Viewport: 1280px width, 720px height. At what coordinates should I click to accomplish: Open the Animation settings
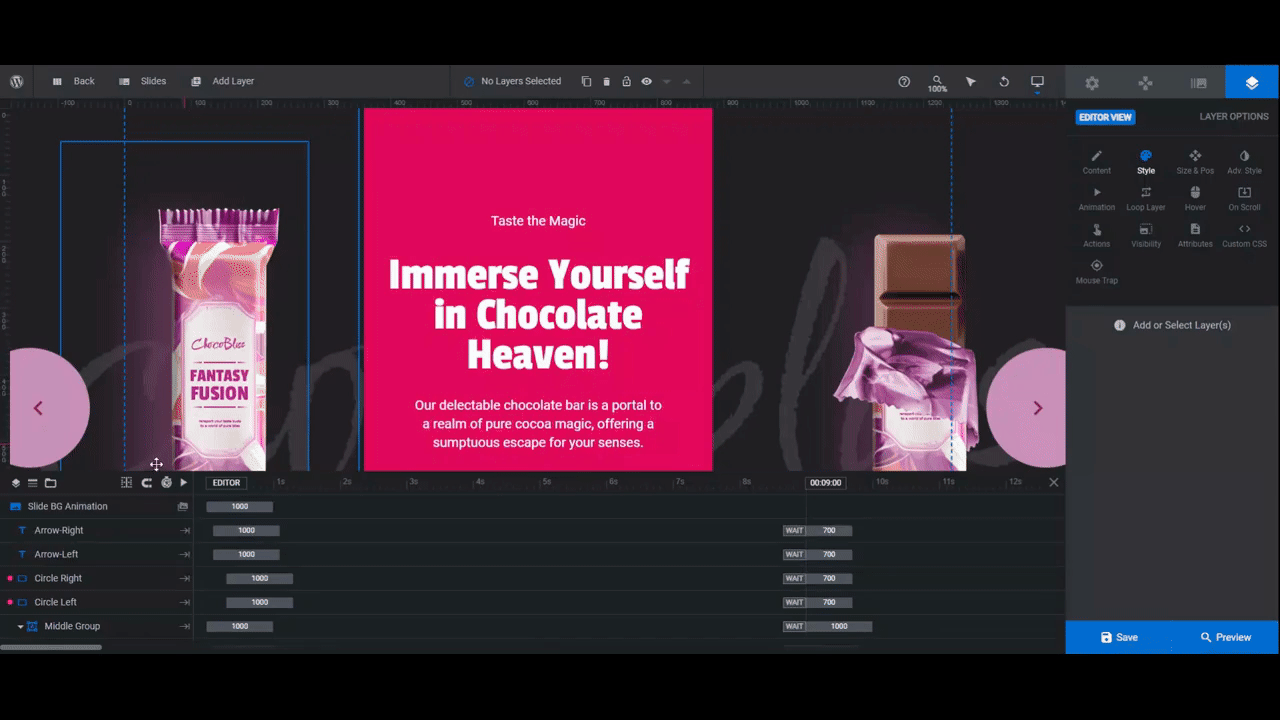coord(1096,199)
